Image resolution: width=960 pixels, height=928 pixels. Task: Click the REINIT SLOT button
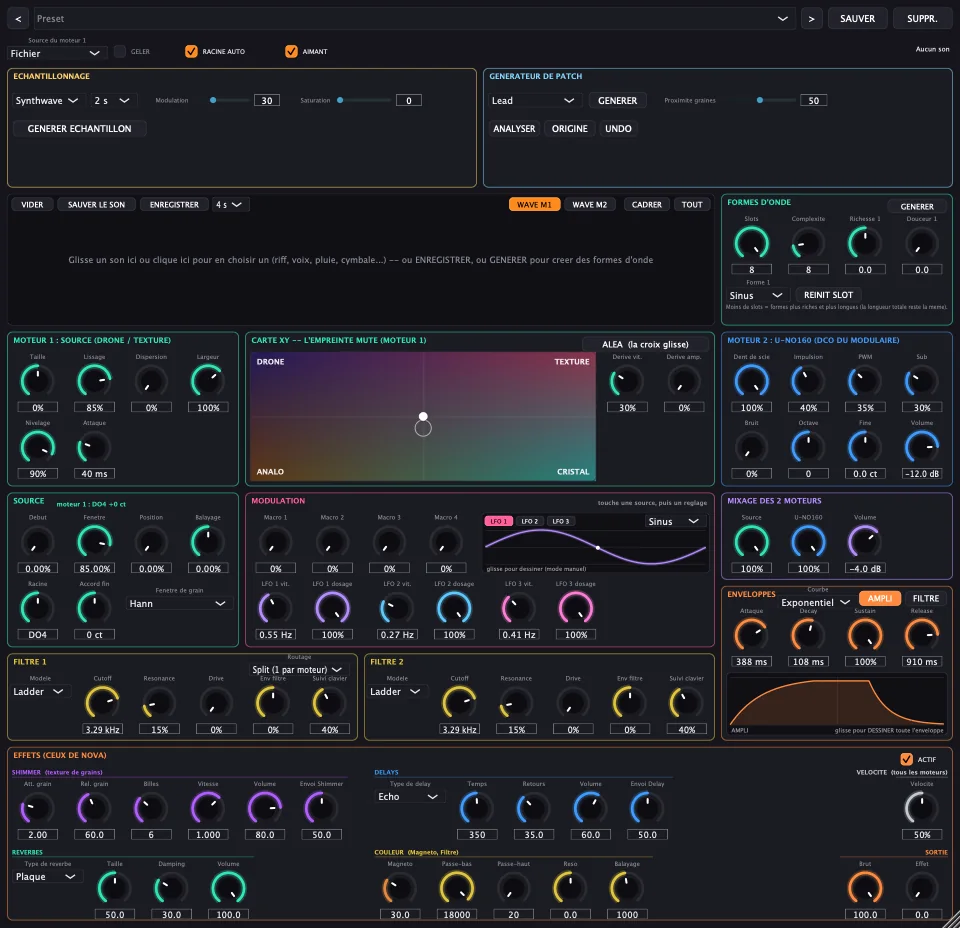tap(828, 295)
